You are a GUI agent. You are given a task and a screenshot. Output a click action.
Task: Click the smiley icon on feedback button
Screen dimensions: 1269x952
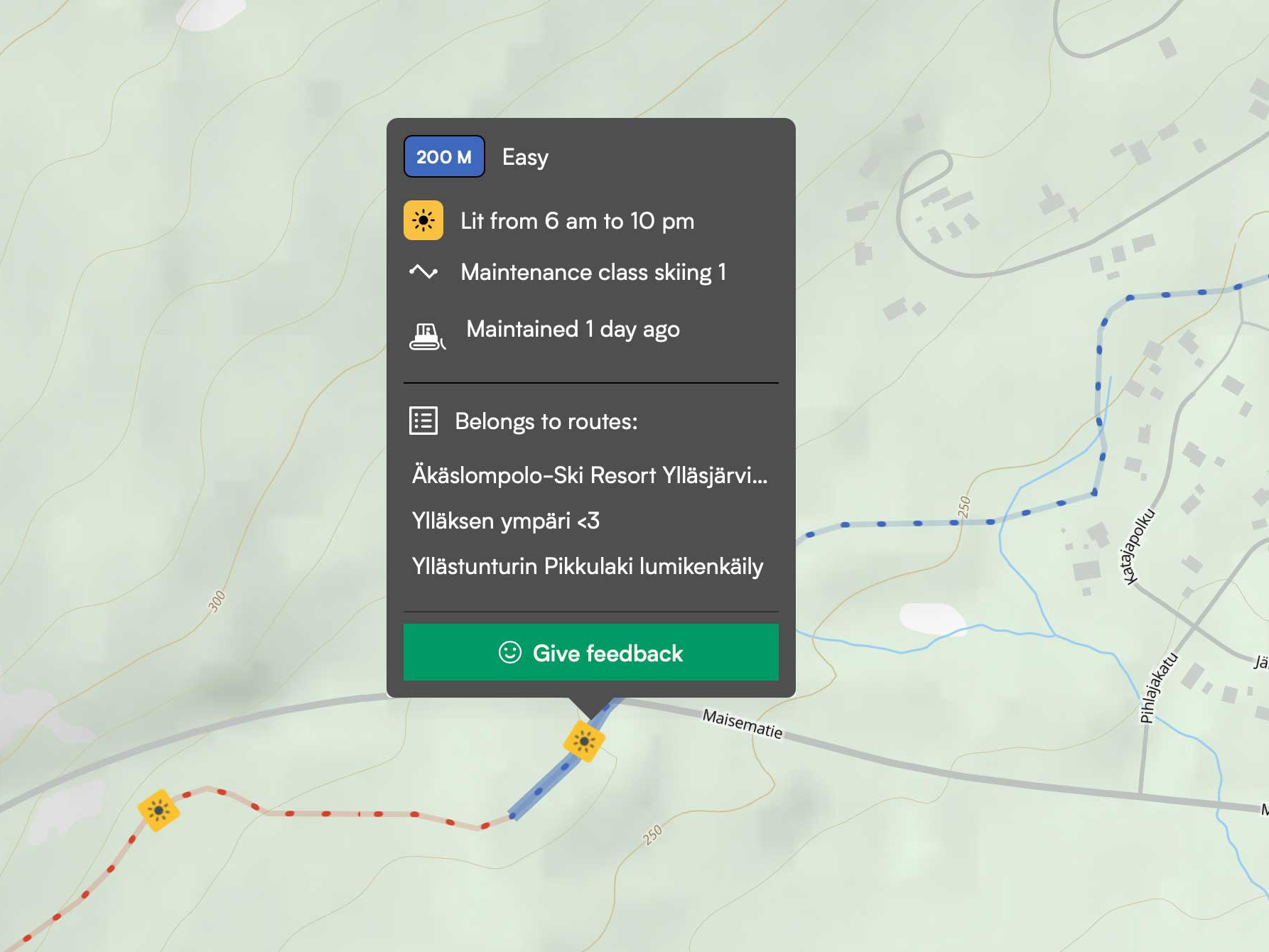509,652
